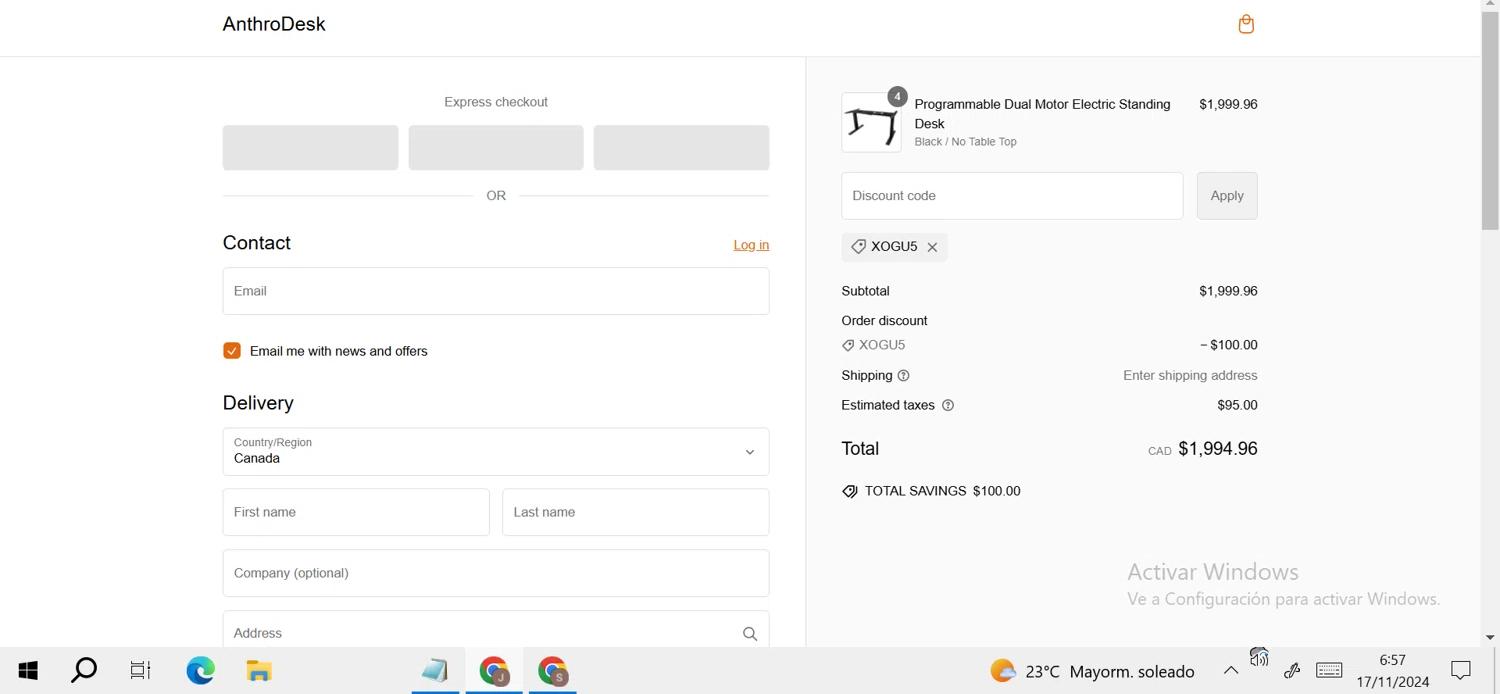Viewport: 1500px width, 694px height.
Task: Focus the Last name field
Action: coord(635,512)
